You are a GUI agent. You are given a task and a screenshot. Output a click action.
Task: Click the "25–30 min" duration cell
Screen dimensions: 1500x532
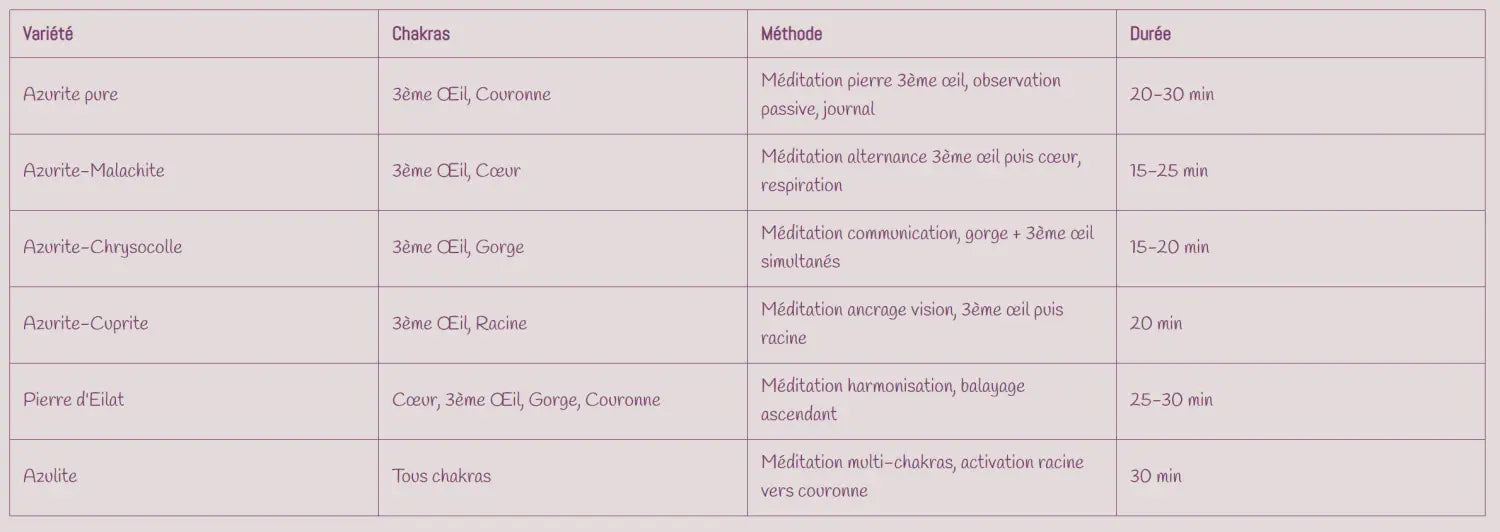point(1171,400)
